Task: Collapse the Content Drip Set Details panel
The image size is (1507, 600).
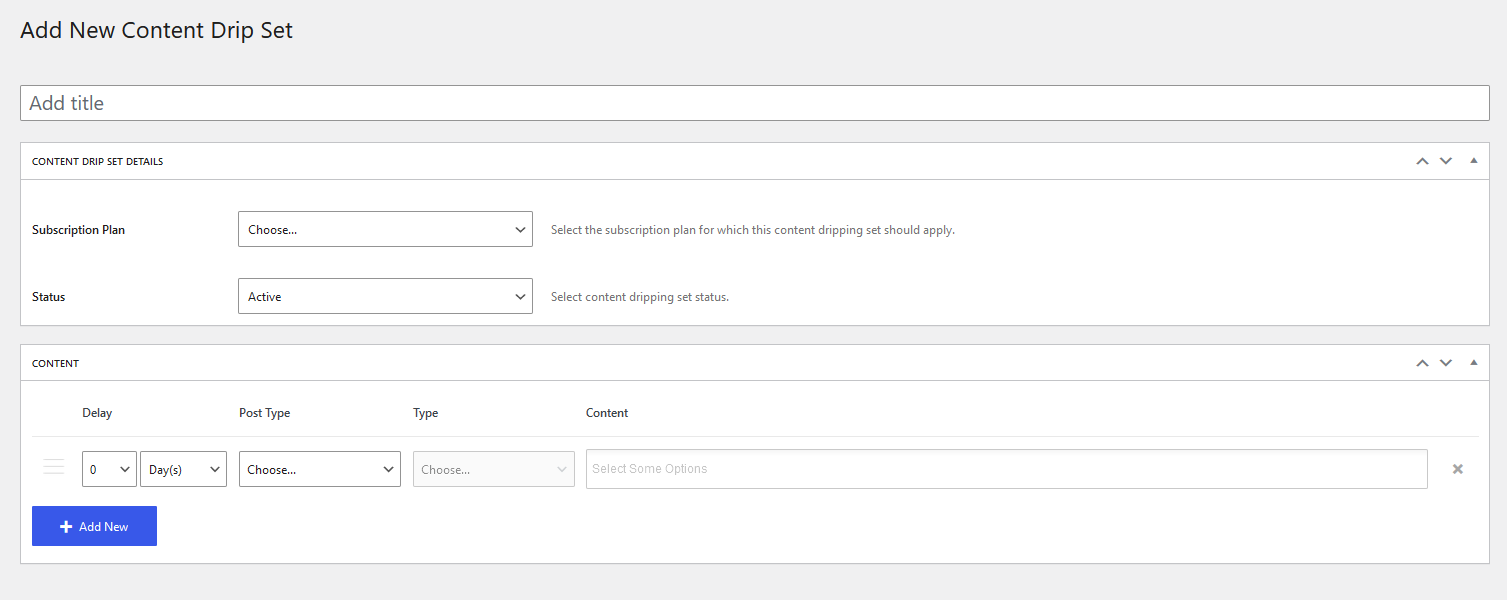Action: click(1473, 161)
